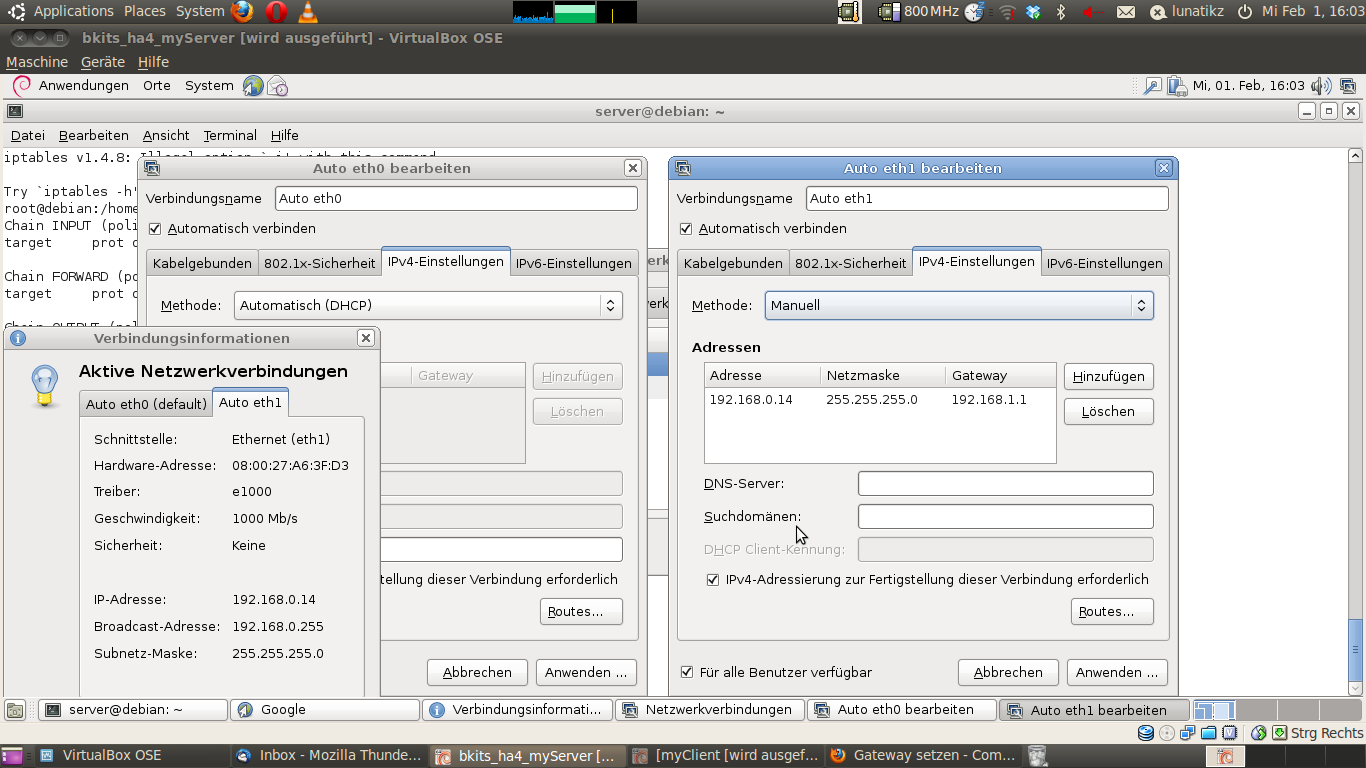Image resolution: width=1366 pixels, height=768 pixels.
Task: Open the Maschine menu of VirtualBox
Action: tap(37, 62)
